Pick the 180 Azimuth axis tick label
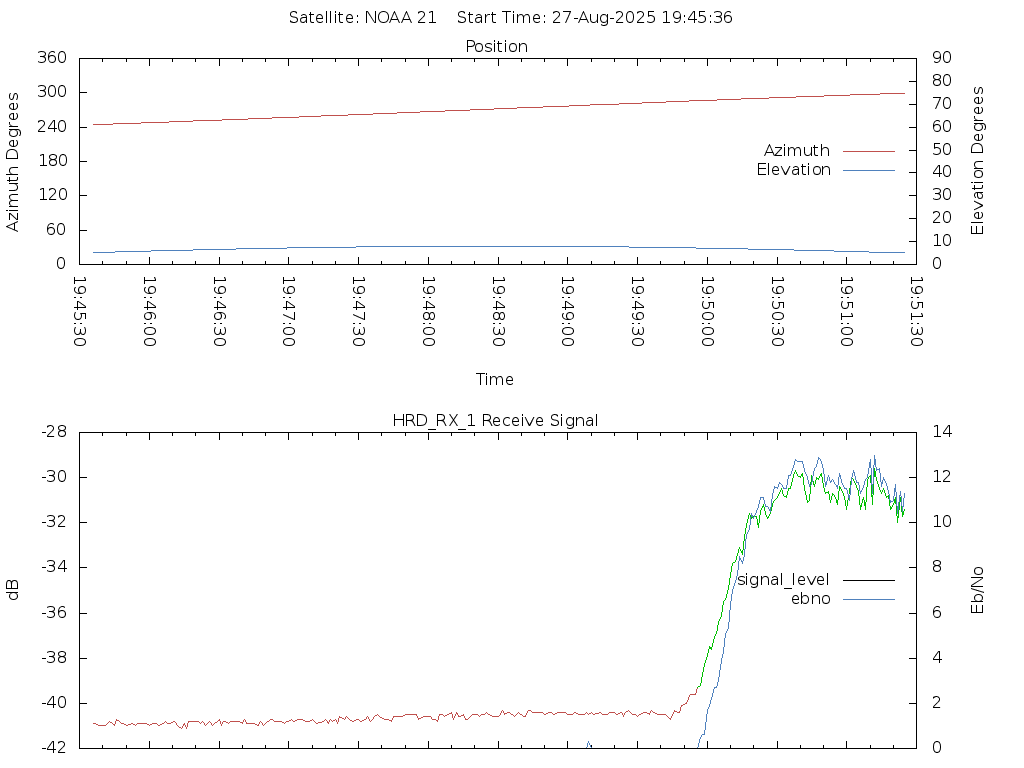This screenshot has height=768, width=1024. click(52, 161)
